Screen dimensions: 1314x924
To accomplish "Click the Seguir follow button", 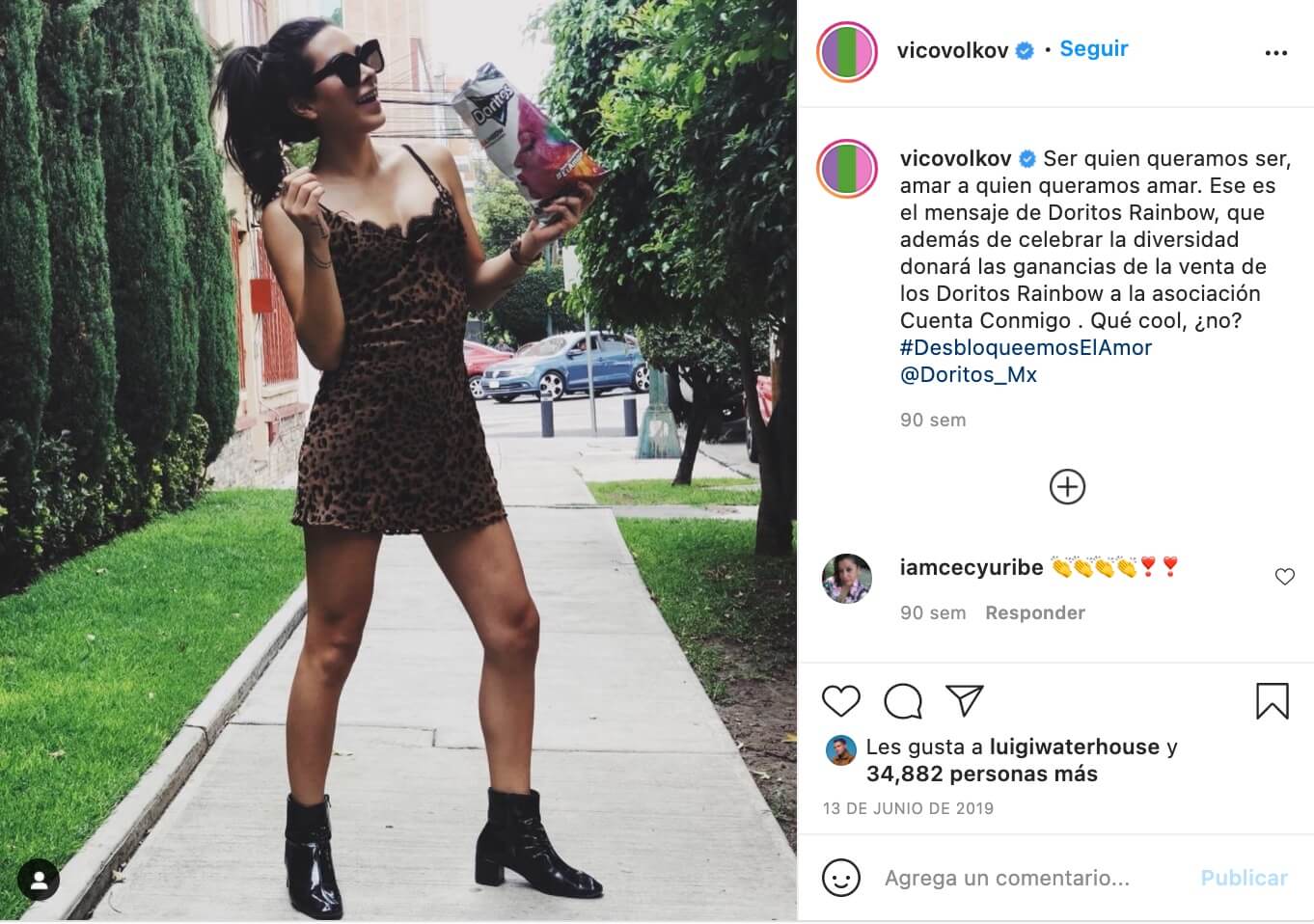I will pyautogui.click(x=1093, y=49).
